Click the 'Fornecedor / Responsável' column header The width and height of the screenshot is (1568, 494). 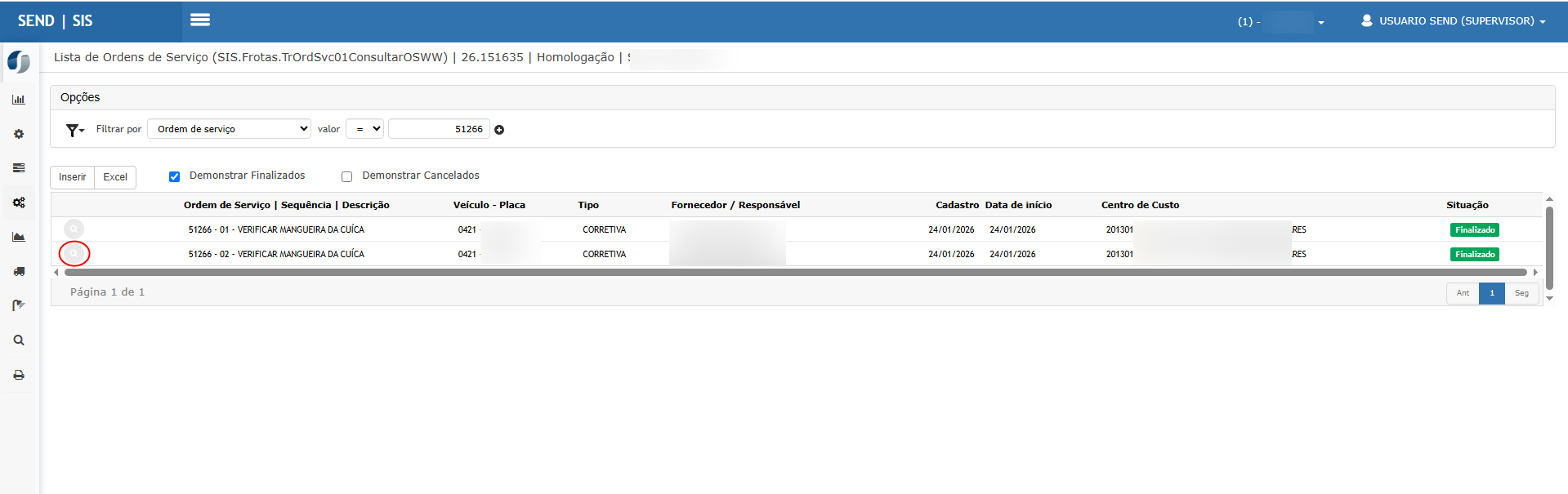pos(735,205)
